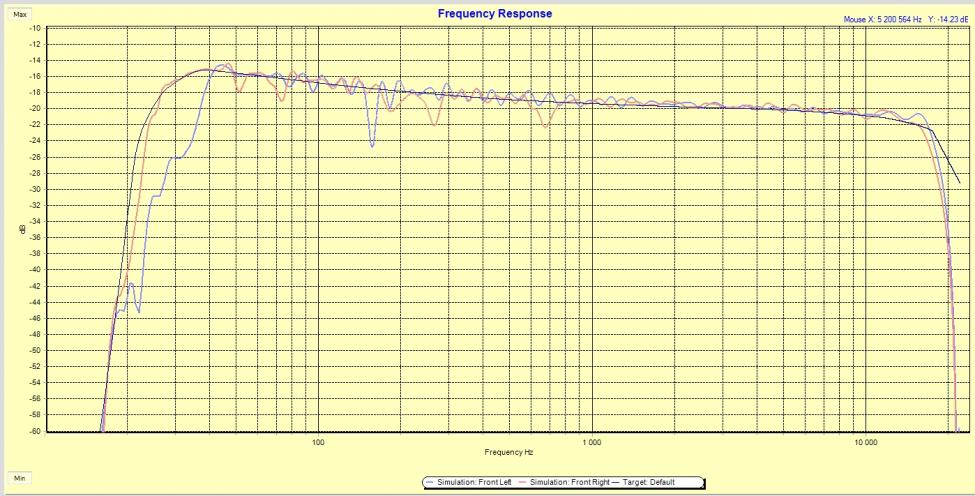Click the -30 dB axis value
Viewport: 975px width, 496px height.
35,190
